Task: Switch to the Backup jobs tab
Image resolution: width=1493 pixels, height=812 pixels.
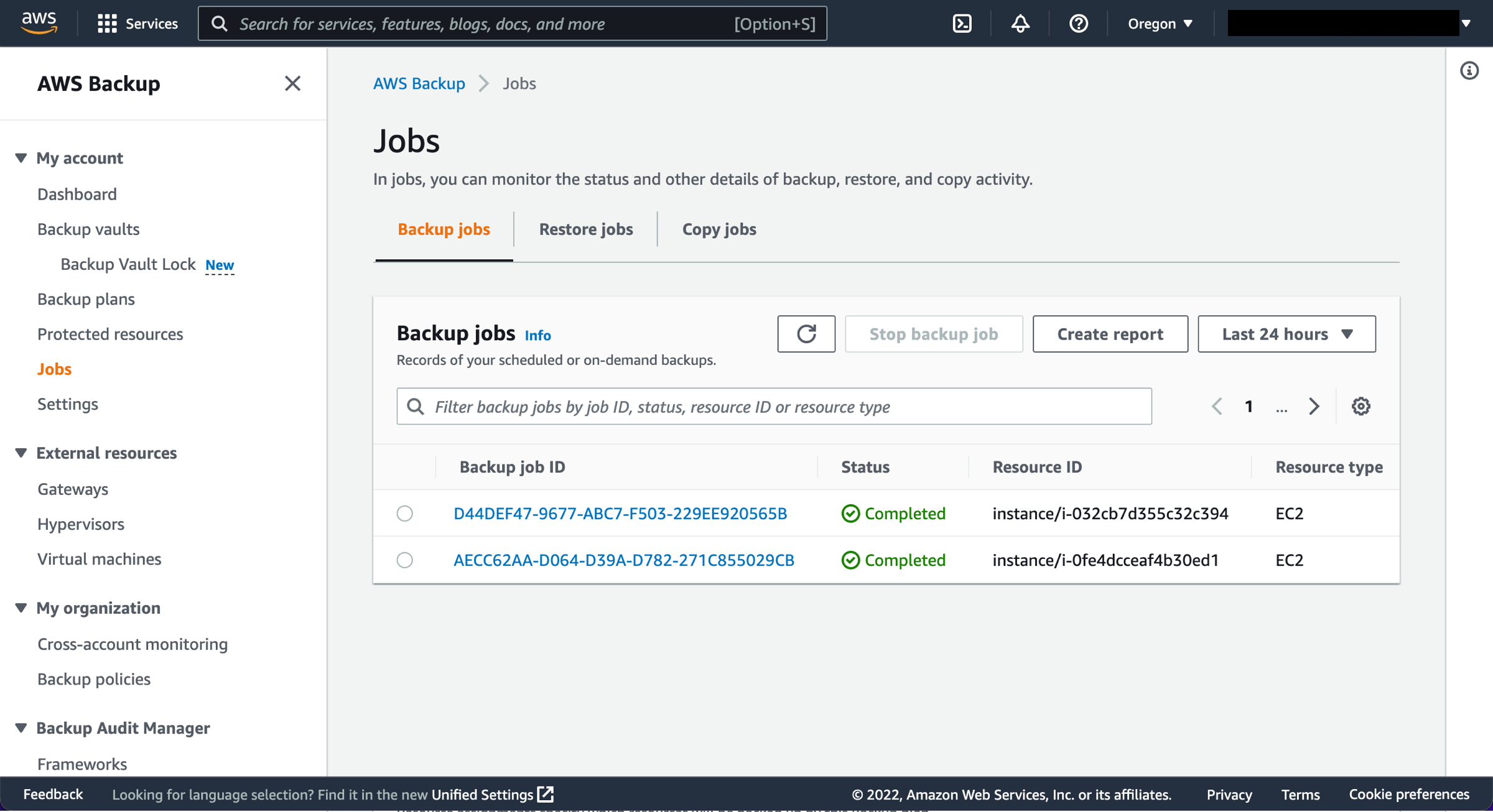Action: click(x=444, y=229)
